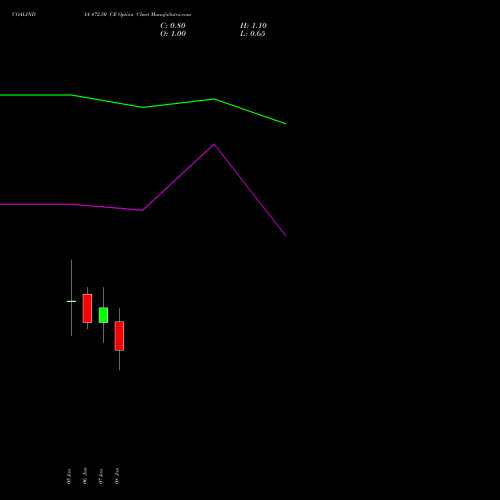500x500 pixels.
Task: Select the doji candle for 05 Jan
Action: click(71, 301)
